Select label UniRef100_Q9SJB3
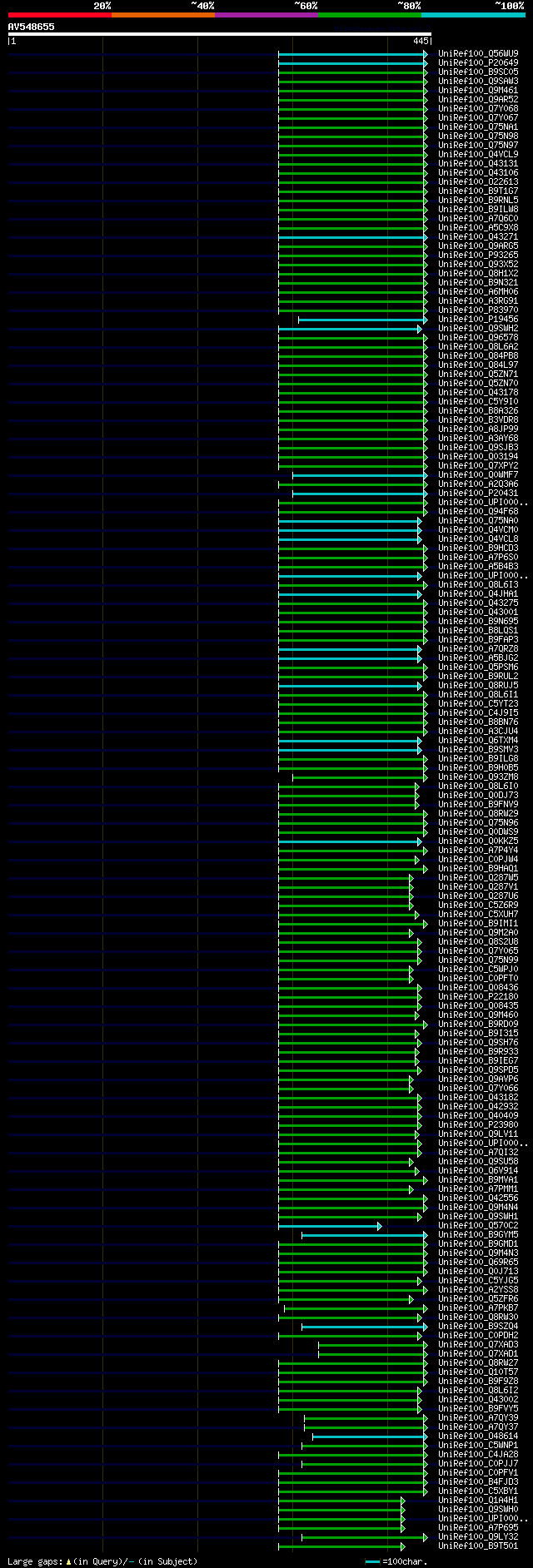The width and height of the screenshot is (533, 1568). pyautogui.click(x=478, y=447)
